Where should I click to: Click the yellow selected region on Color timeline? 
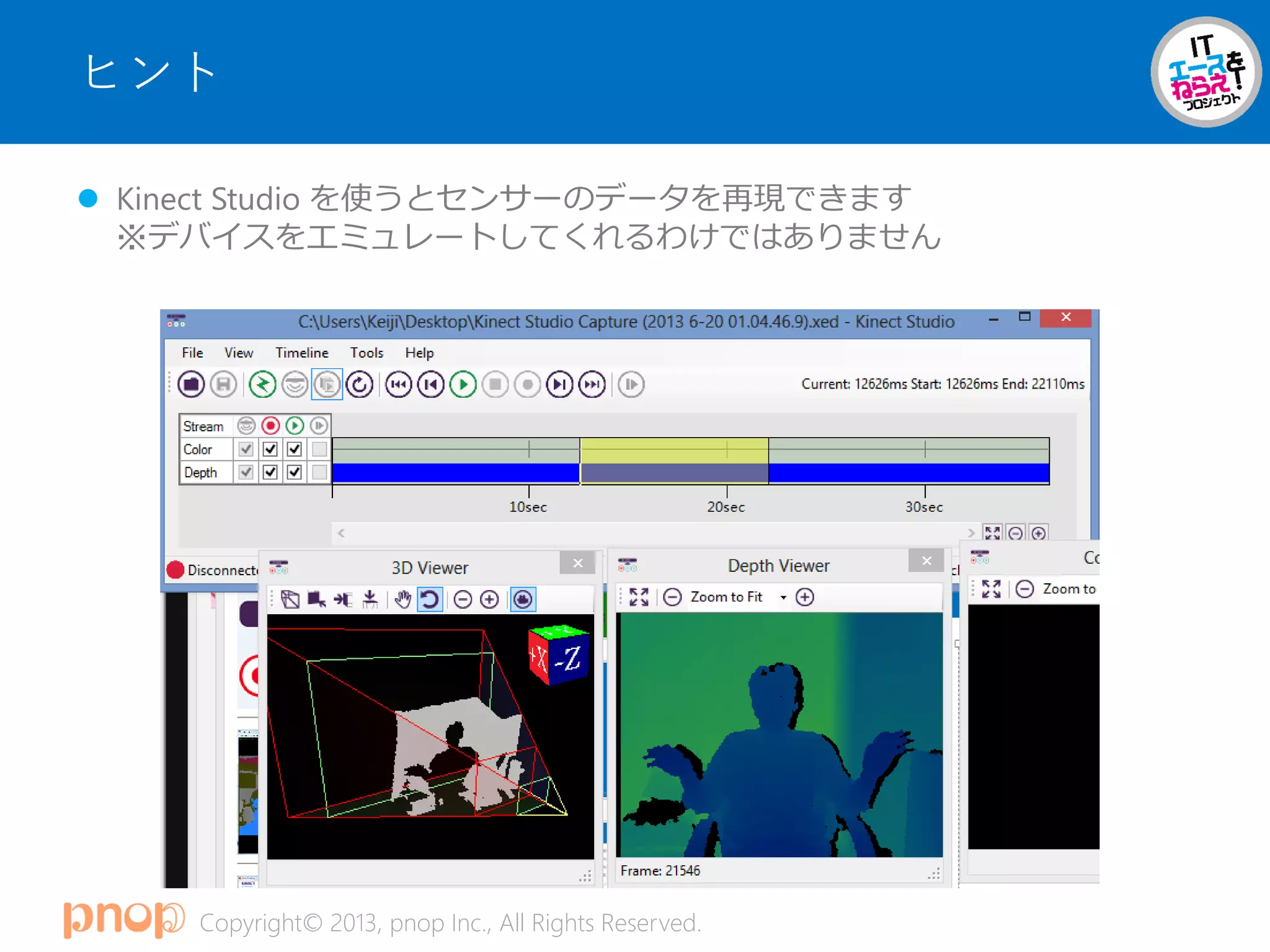tap(674, 451)
